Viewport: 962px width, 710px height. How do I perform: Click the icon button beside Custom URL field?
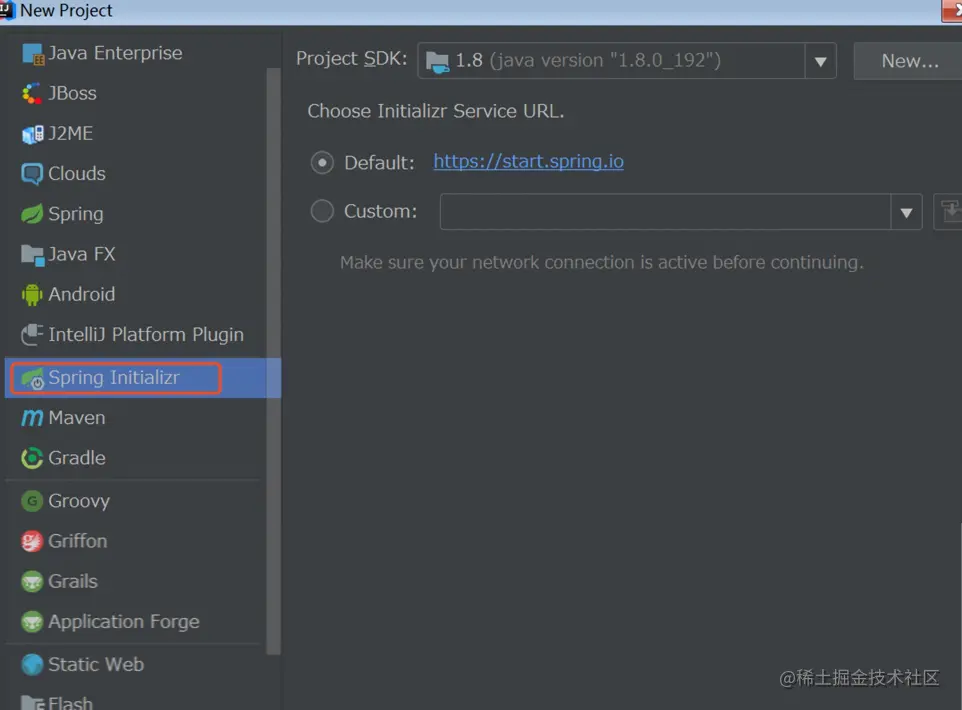[x=949, y=212]
